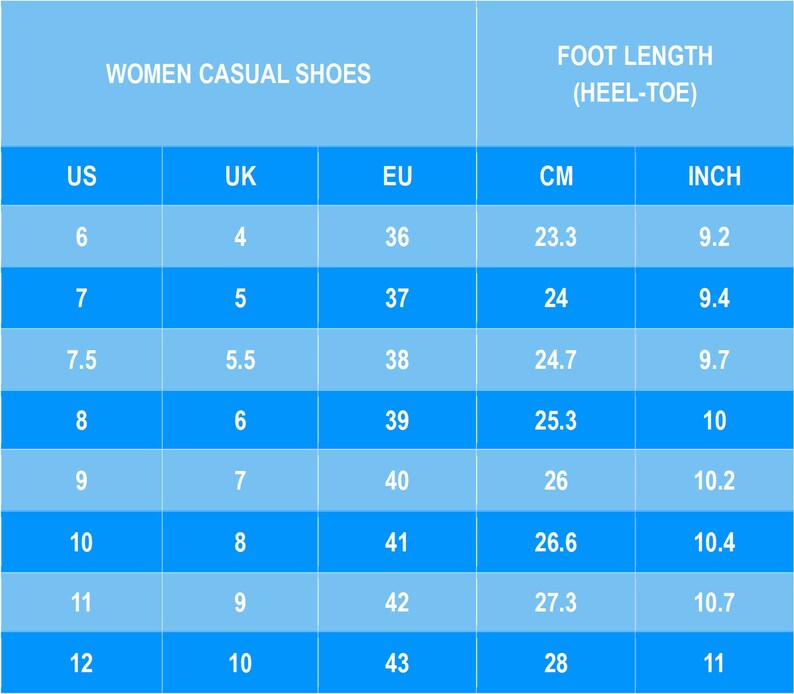The image size is (794, 694).
Task: Click the 23.3 CM cell
Action: coord(556,237)
